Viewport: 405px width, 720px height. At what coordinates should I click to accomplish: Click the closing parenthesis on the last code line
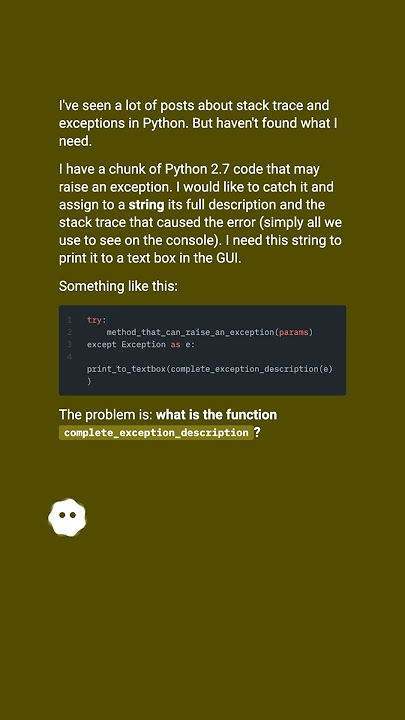(x=89, y=381)
